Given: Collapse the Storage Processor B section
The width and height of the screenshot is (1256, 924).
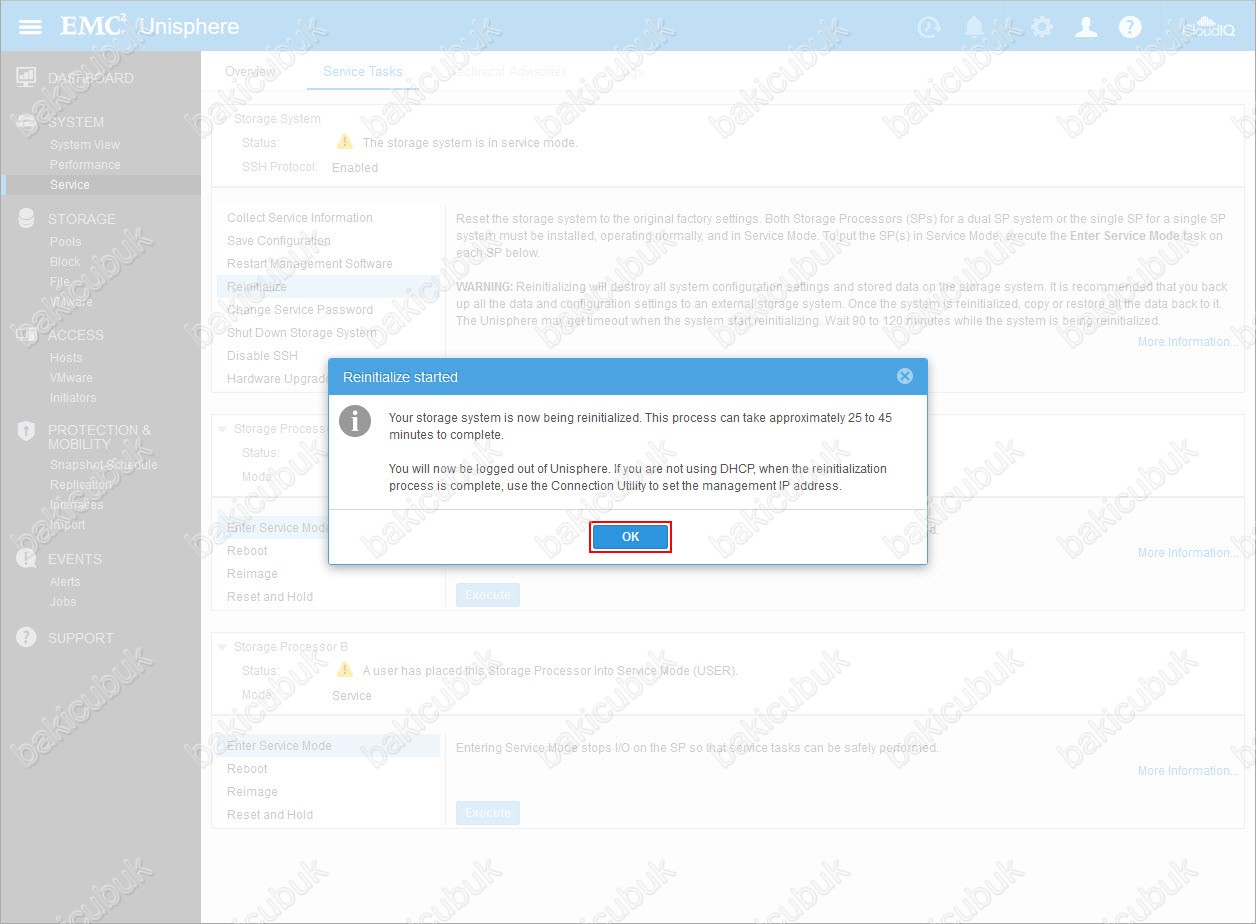Looking at the screenshot, I should point(222,647).
